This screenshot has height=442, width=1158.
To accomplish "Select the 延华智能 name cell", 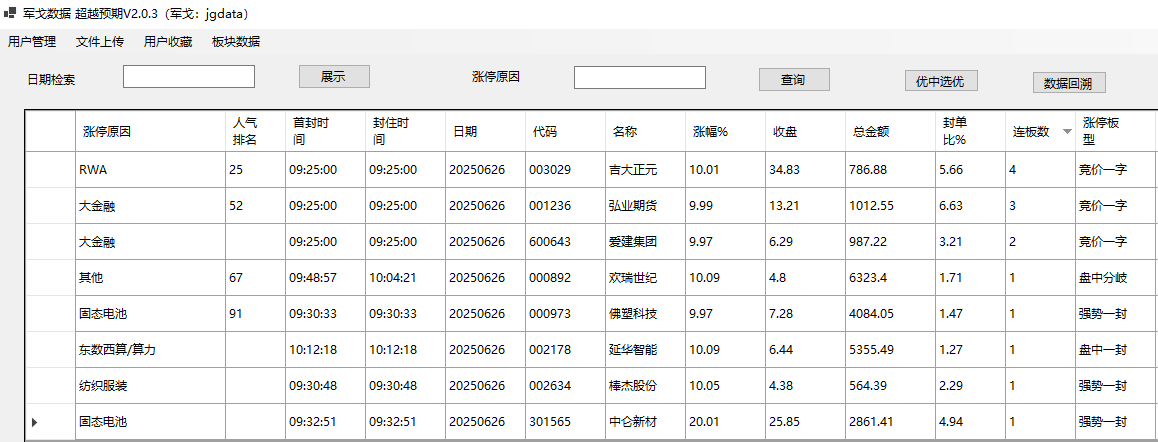I will tap(645, 350).
